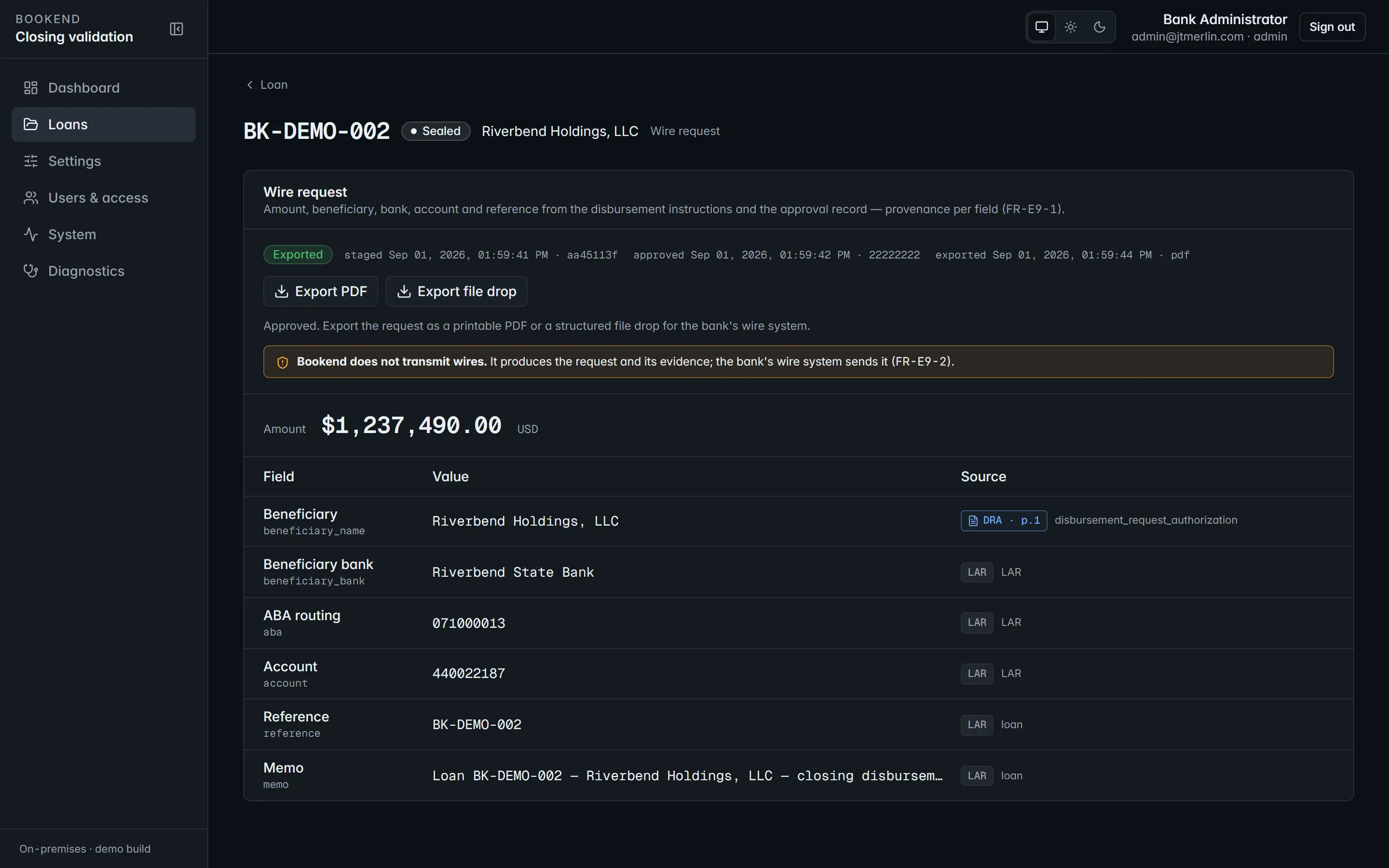Viewport: 1389px width, 868px height.
Task: Click the back chevron beside Loan
Action: (250, 85)
